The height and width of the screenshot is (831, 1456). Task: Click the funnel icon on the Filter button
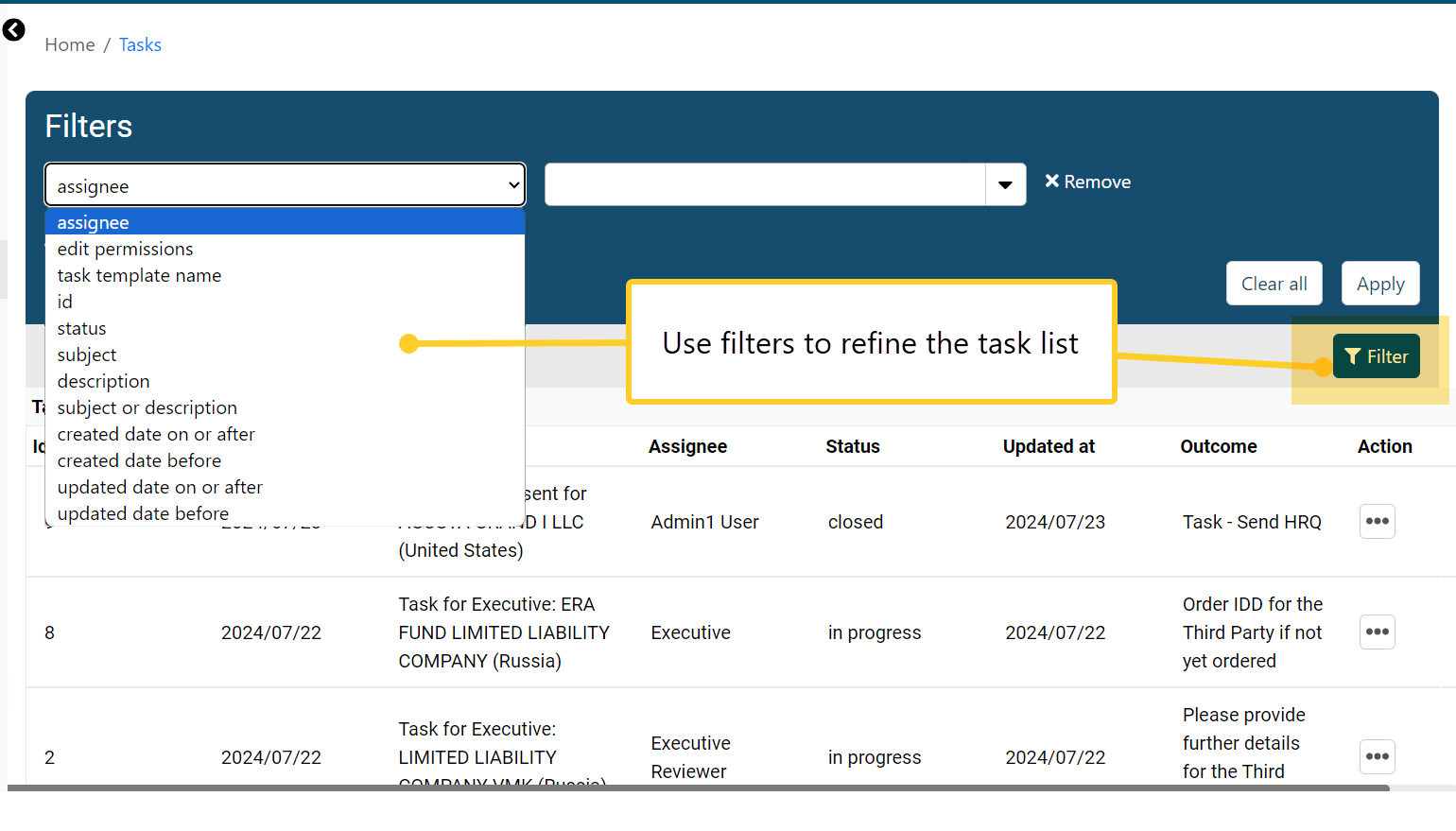(1352, 355)
